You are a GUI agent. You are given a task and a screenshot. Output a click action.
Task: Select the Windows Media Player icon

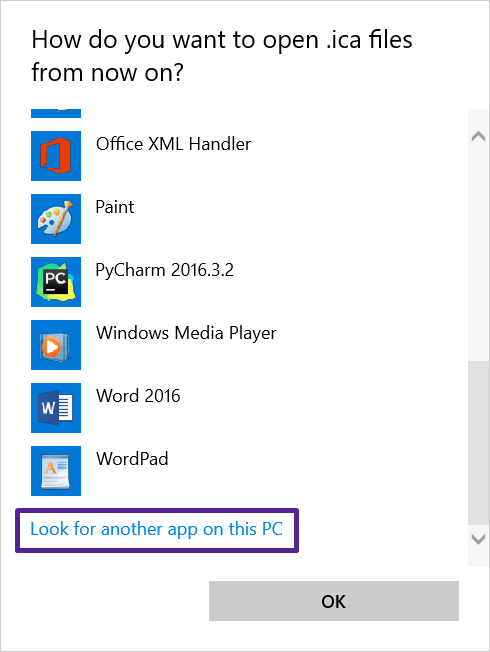[x=56, y=345]
